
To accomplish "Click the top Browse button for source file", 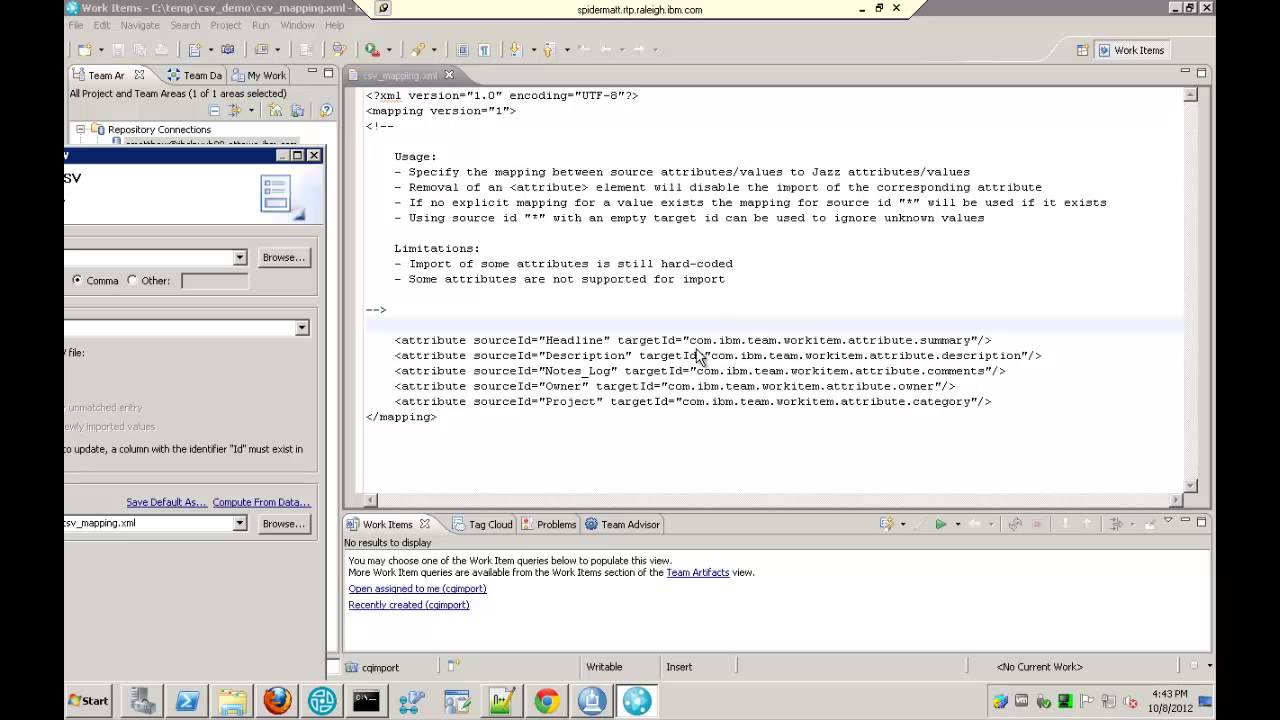I will coord(284,257).
